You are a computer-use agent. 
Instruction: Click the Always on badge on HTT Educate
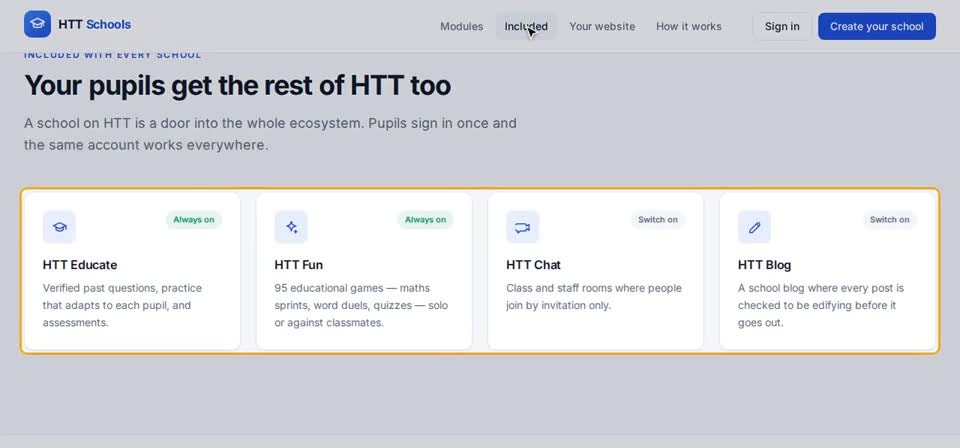pos(193,220)
